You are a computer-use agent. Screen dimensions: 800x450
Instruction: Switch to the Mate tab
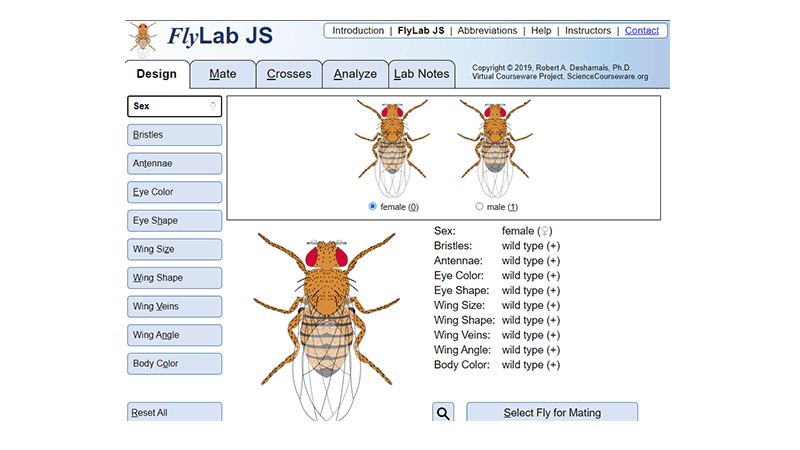[223, 74]
